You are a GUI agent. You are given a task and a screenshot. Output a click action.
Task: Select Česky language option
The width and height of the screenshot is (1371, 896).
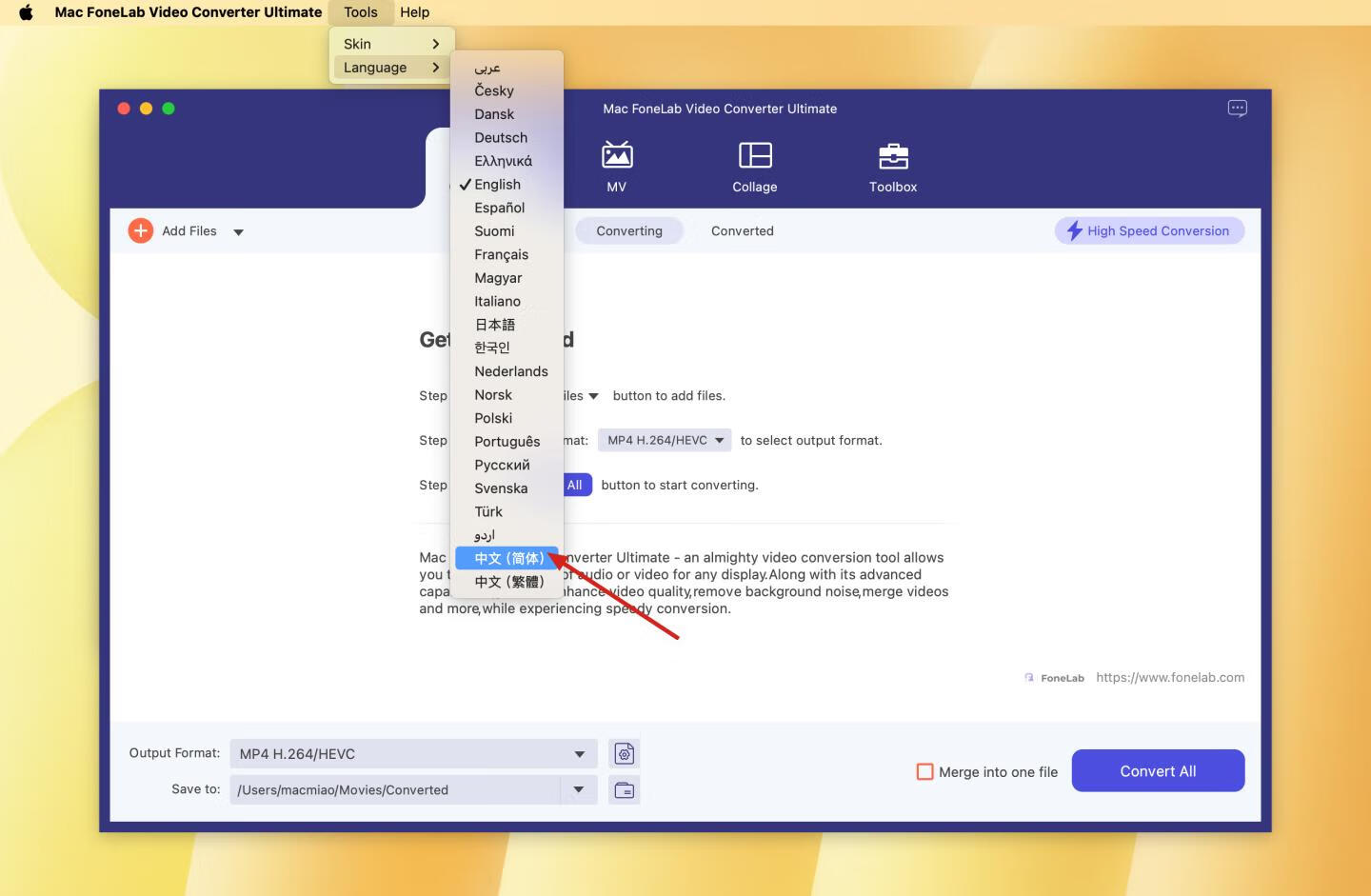click(507, 90)
